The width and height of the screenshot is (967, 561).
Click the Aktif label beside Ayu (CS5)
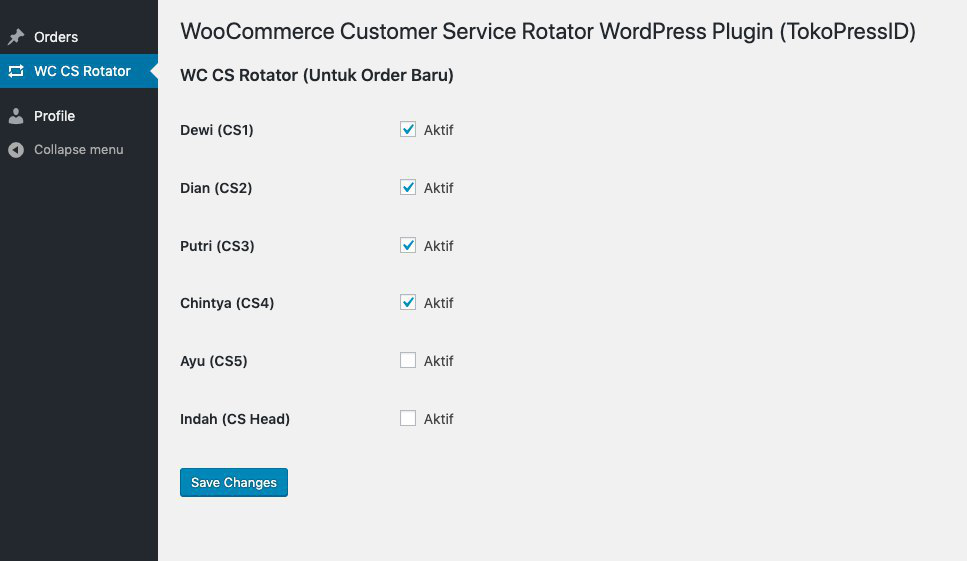tap(438, 361)
